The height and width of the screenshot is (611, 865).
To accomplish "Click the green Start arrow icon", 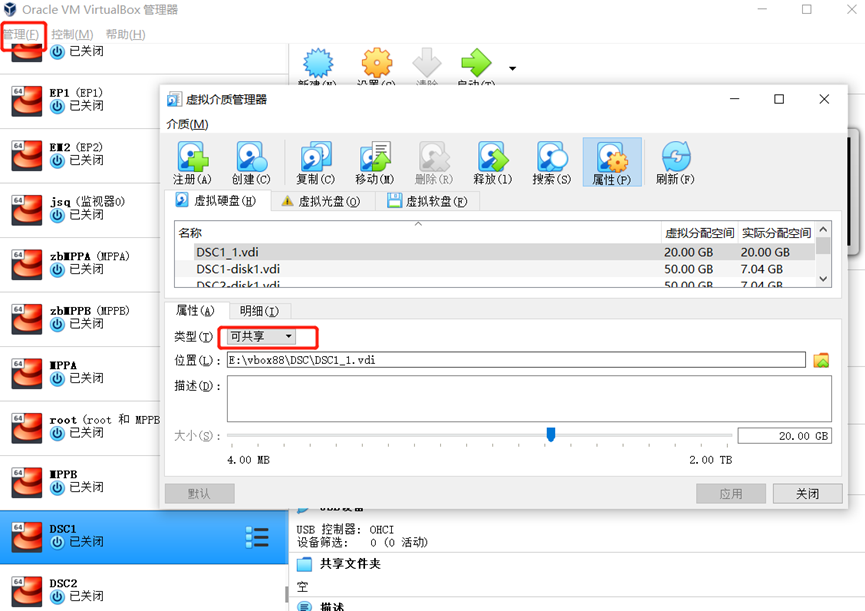I will [x=476, y=63].
